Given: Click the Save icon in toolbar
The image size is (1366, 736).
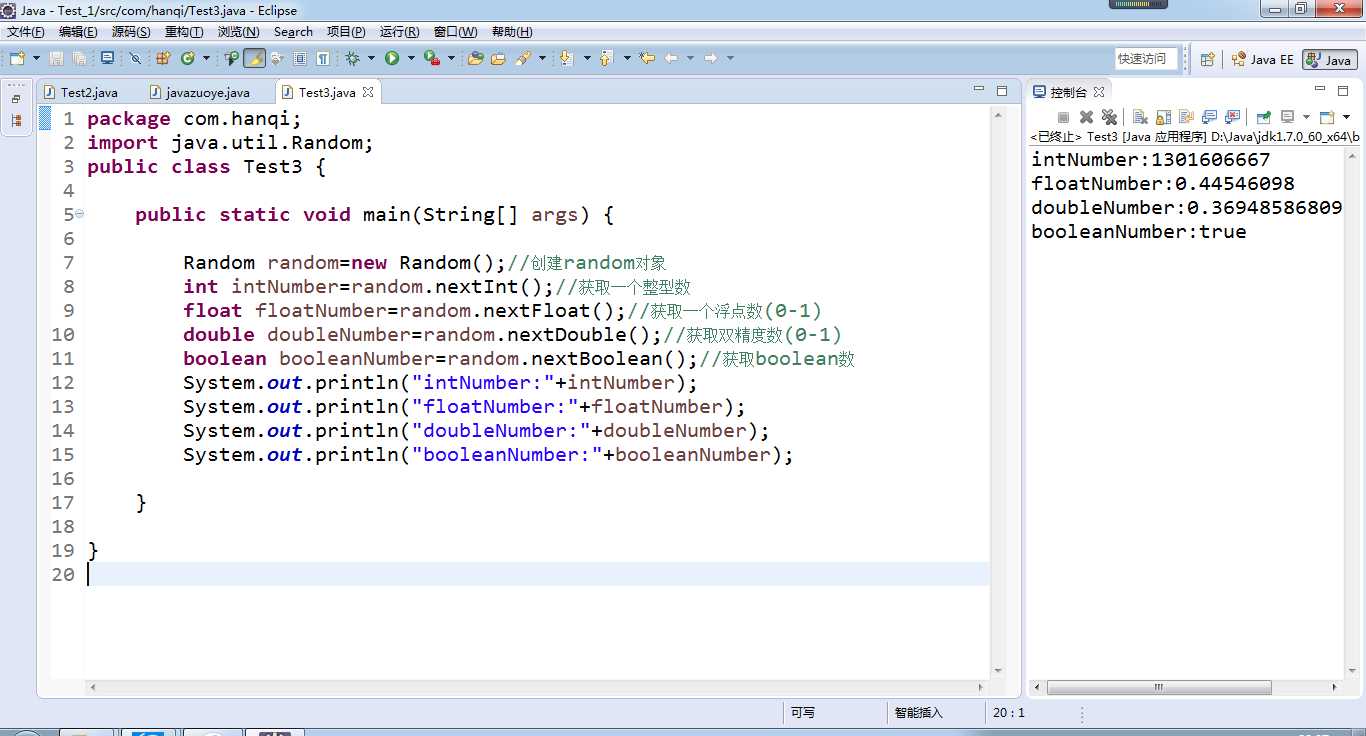Looking at the screenshot, I should click(x=56, y=58).
